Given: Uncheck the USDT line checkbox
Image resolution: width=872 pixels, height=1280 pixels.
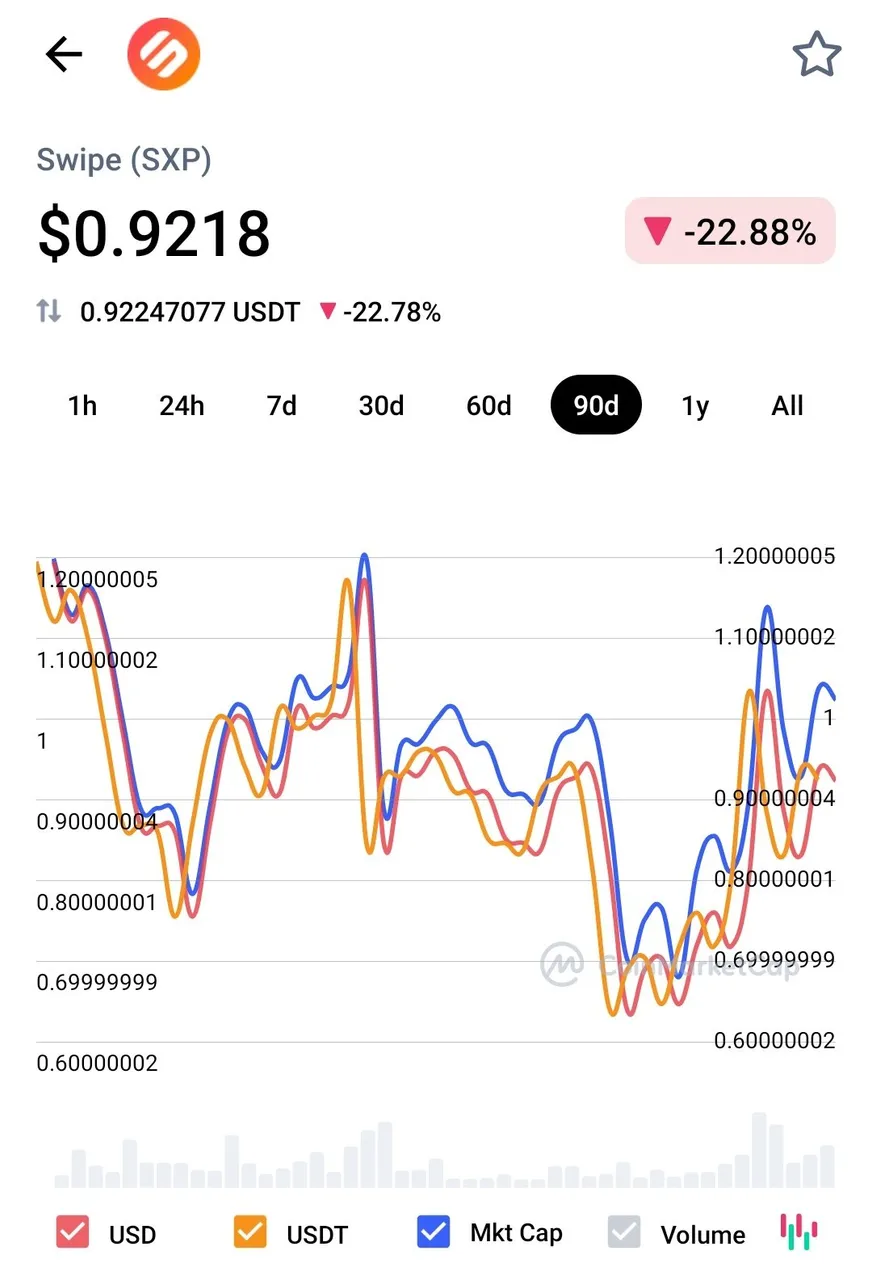Looking at the screenshot, I should click(250, 1232).
